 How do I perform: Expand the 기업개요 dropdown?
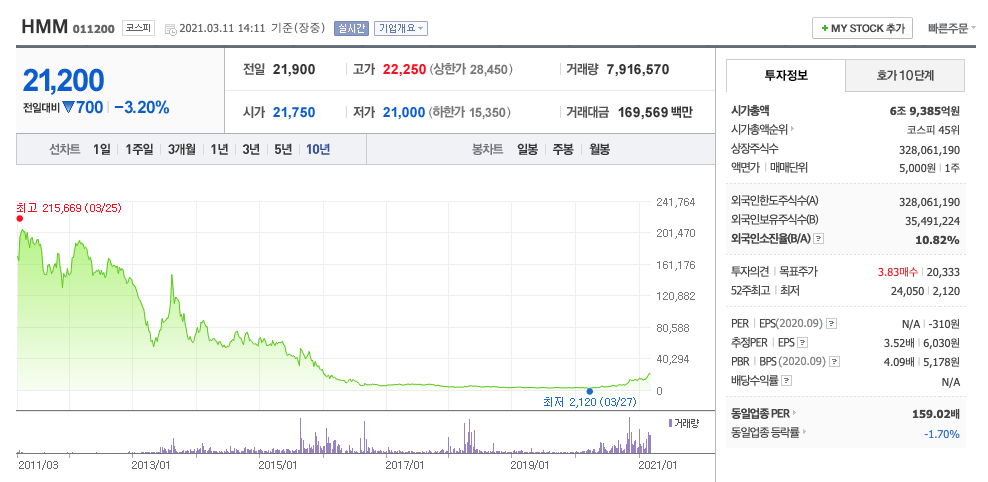click(401, 28)
